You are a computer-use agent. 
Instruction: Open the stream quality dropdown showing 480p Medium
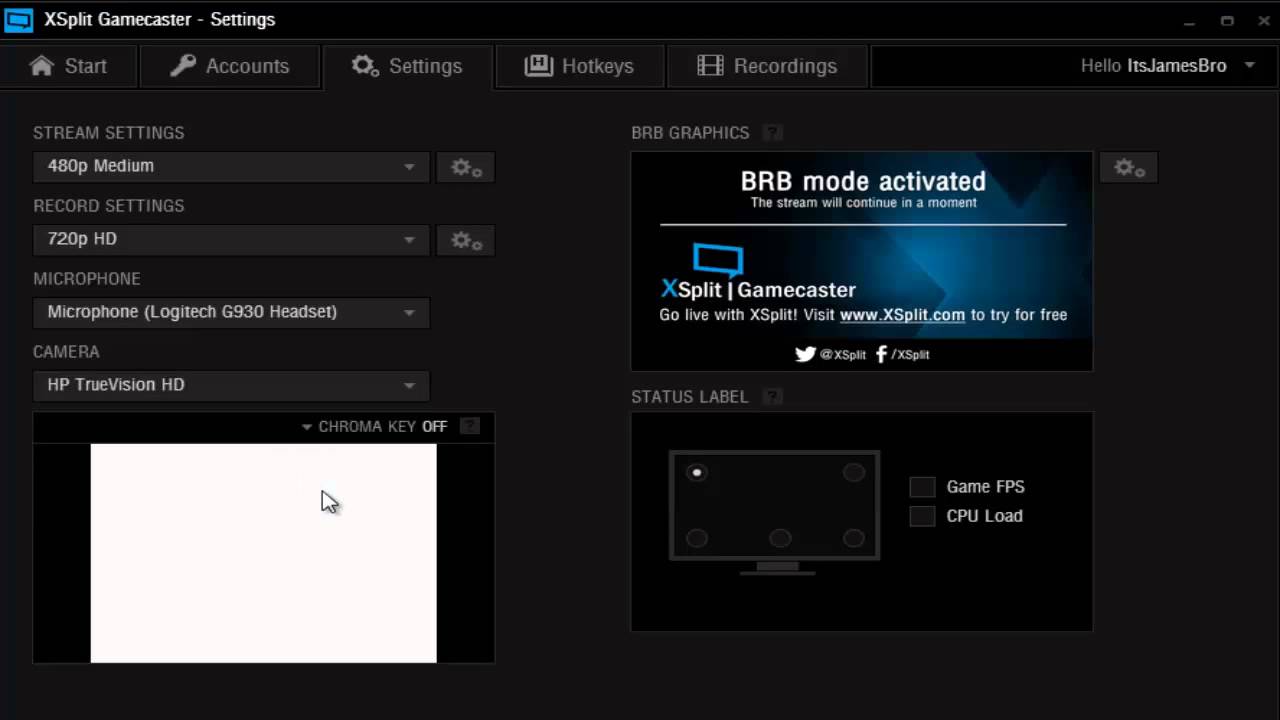(230, 166)
